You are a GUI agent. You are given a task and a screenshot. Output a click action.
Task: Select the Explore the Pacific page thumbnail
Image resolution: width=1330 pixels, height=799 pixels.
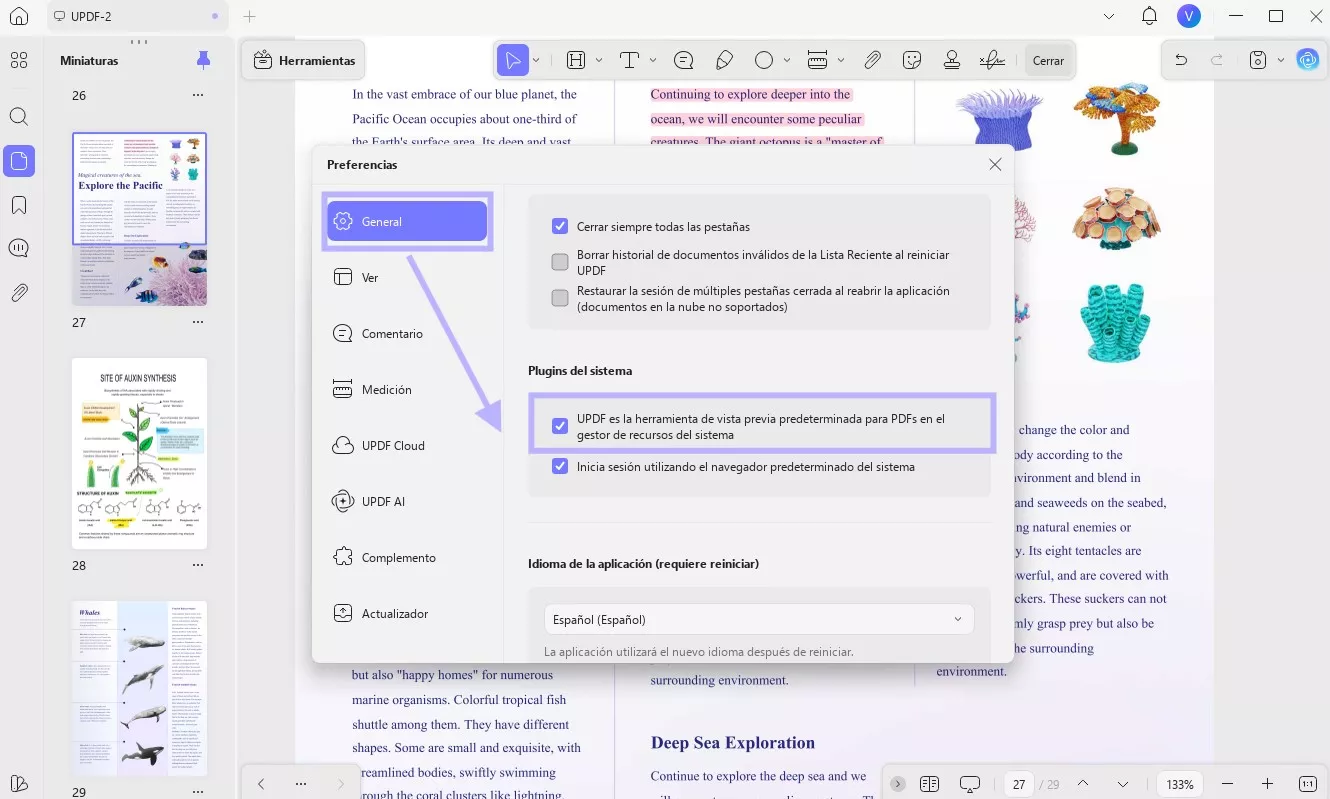(x=139, y=219)
